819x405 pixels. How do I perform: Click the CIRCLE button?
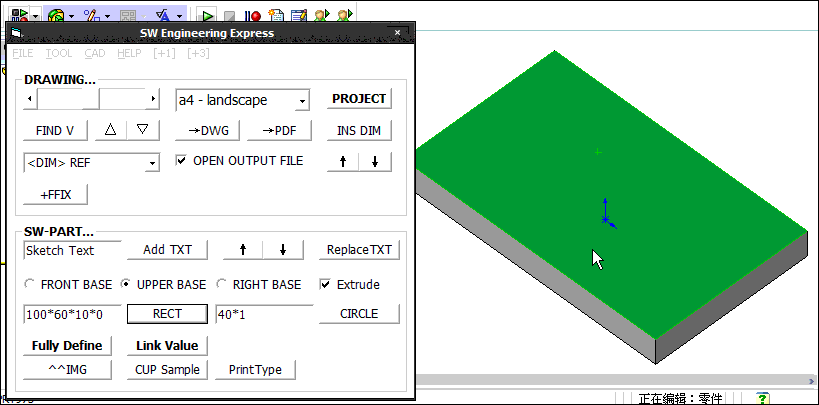(x=359, y=314)
